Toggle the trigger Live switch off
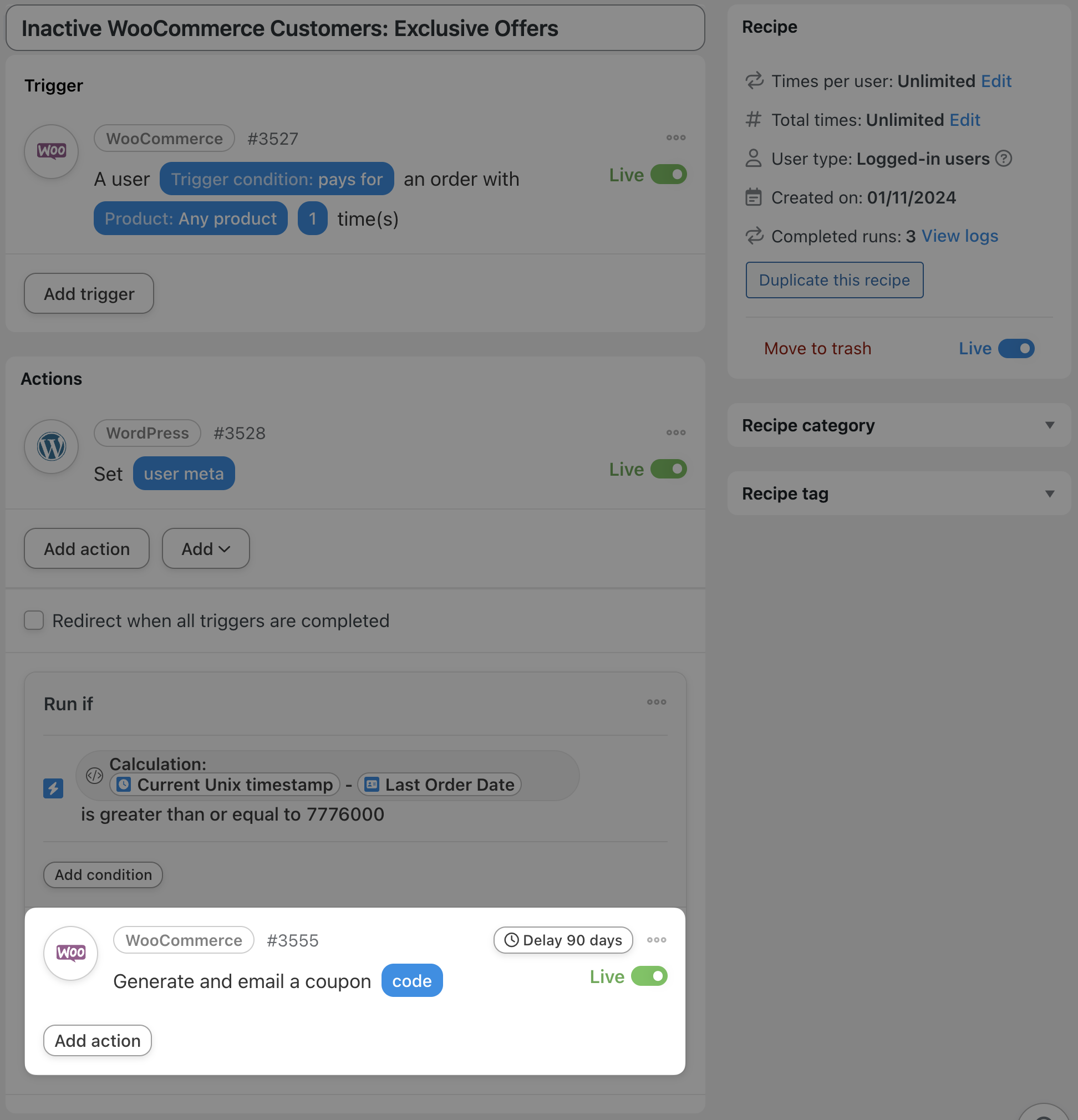The width and height of the screenshot is (1078, 1120). 668,174
